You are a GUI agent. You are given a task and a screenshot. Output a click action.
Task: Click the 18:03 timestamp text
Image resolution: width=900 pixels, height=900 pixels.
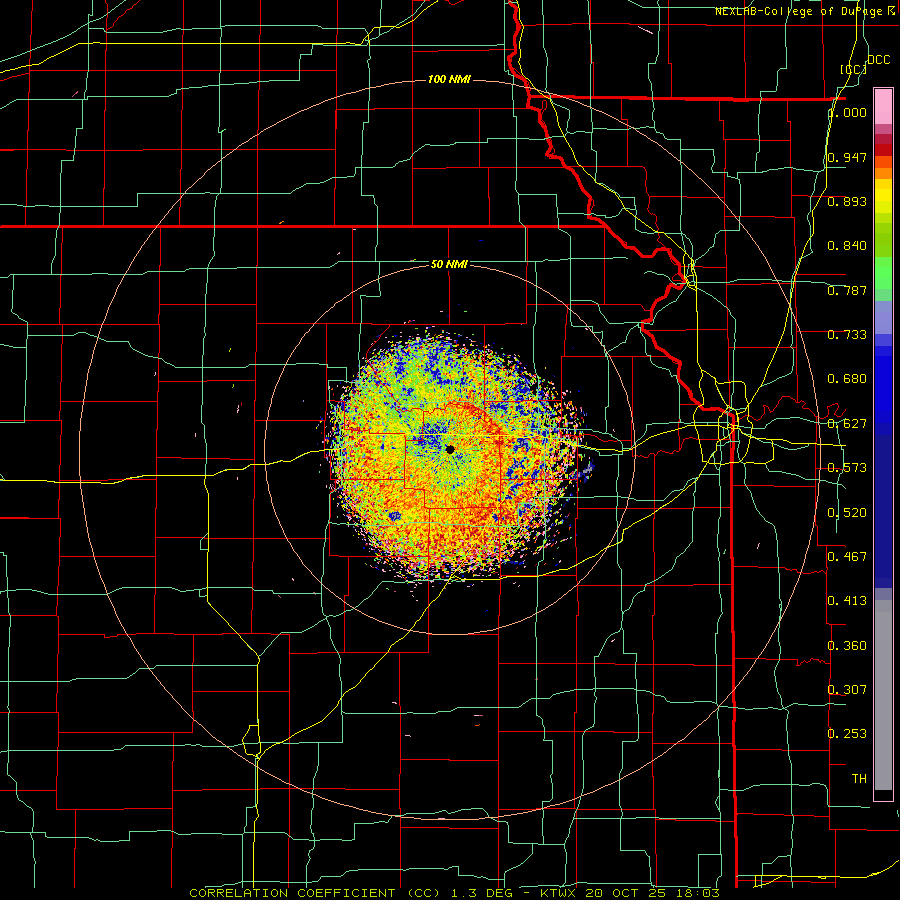(x=700, y=893)
